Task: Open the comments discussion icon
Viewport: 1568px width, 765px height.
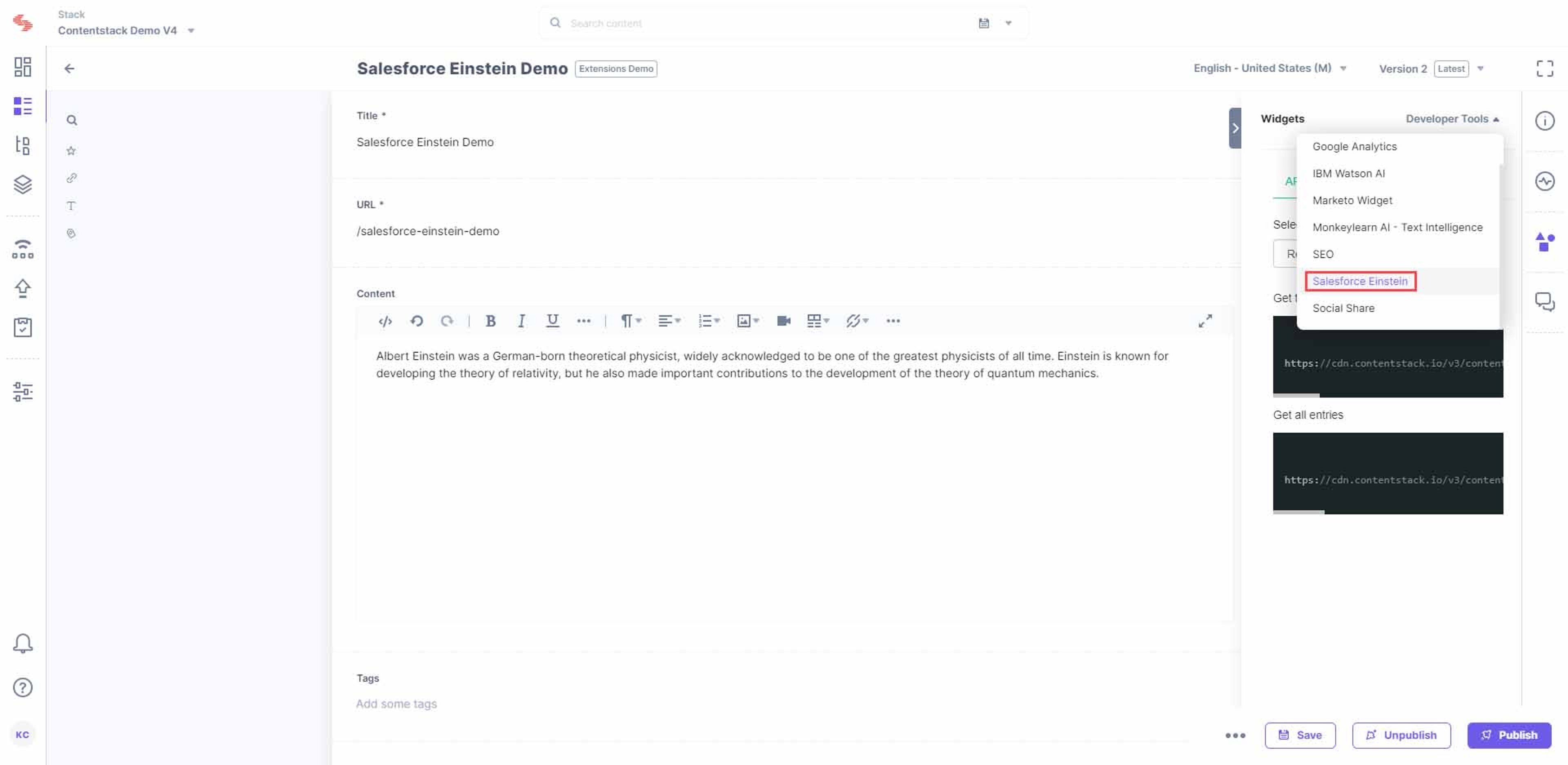Action: tap(1544, 302)
